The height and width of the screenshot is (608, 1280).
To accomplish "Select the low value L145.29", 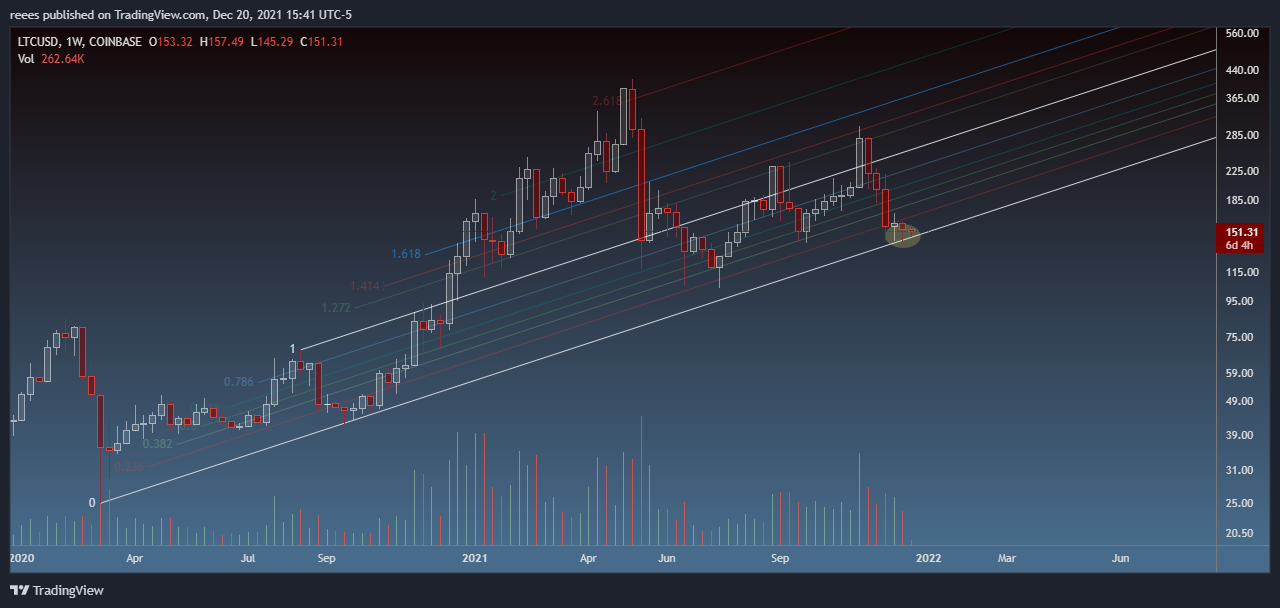I will tap(273, 42).
